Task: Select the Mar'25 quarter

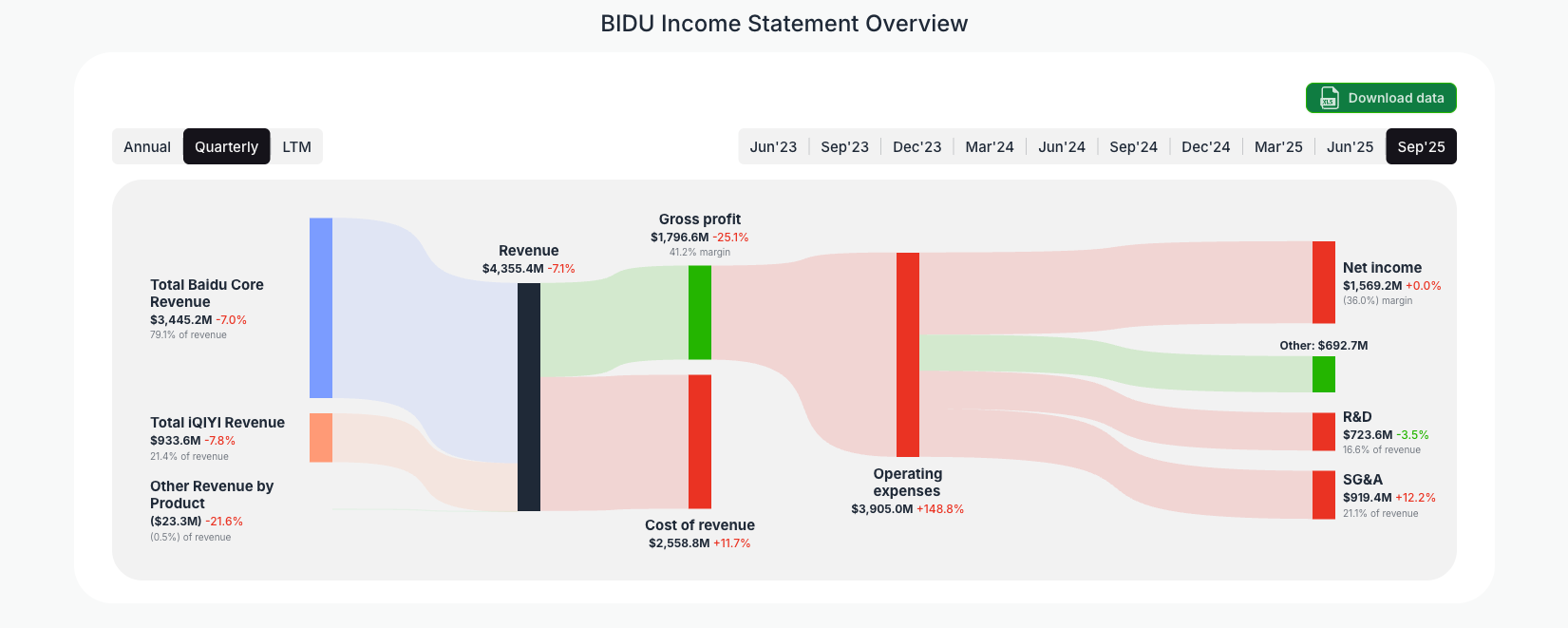Action: coord(1277,146)
